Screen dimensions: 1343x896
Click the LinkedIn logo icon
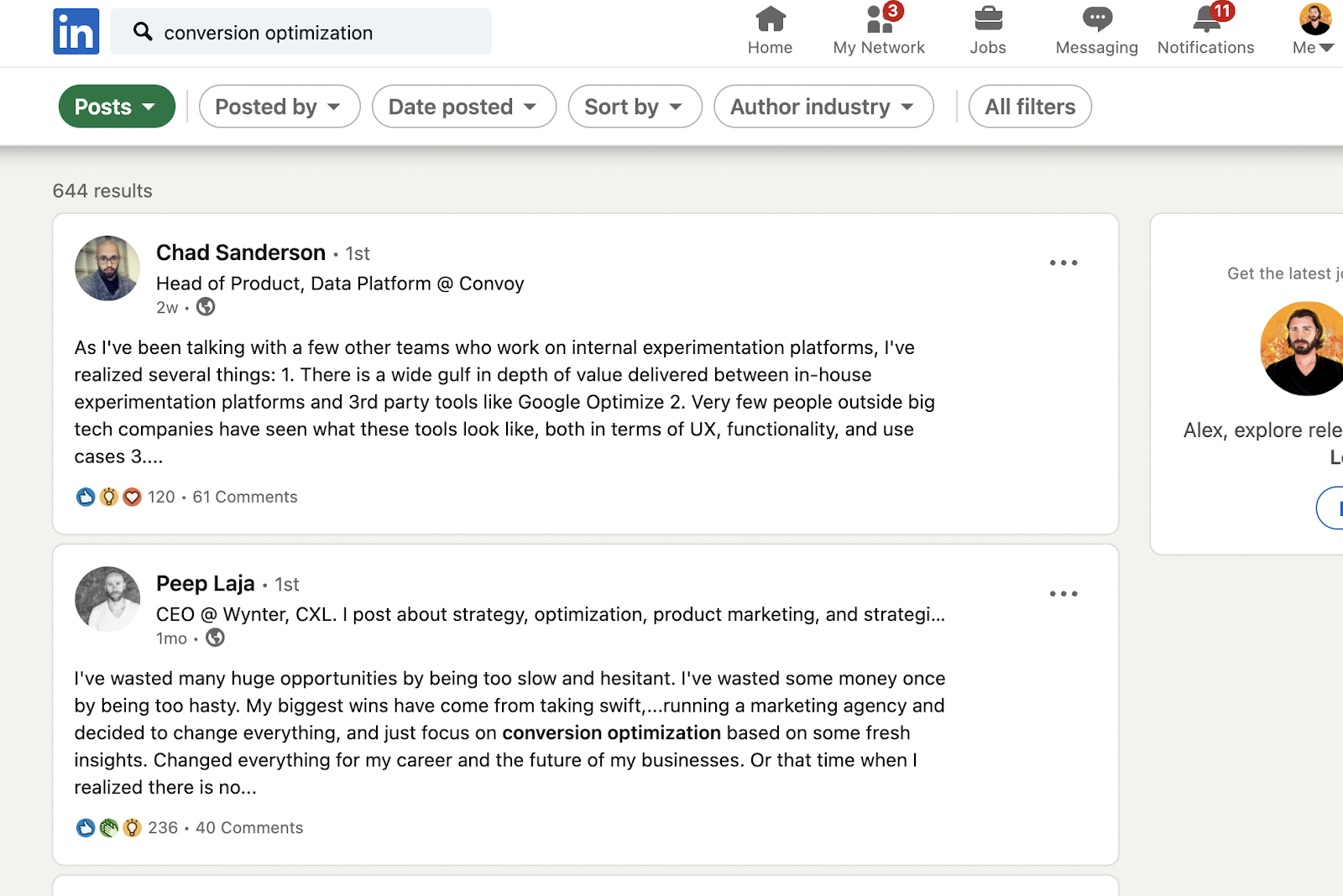[76, 32]
